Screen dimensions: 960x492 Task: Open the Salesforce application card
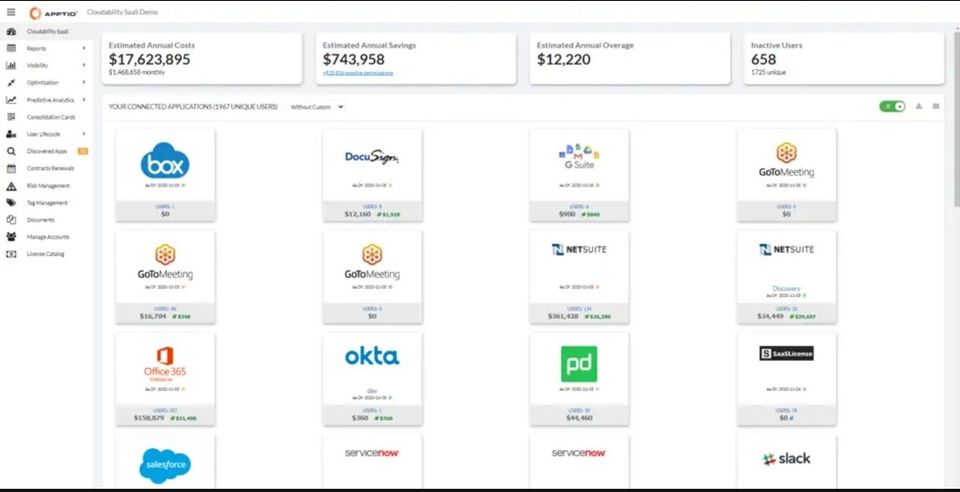[165, 462]
